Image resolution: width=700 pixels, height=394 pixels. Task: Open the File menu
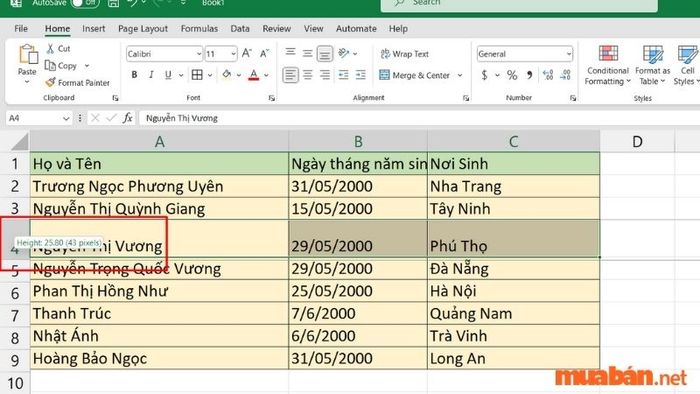[21, 29]
